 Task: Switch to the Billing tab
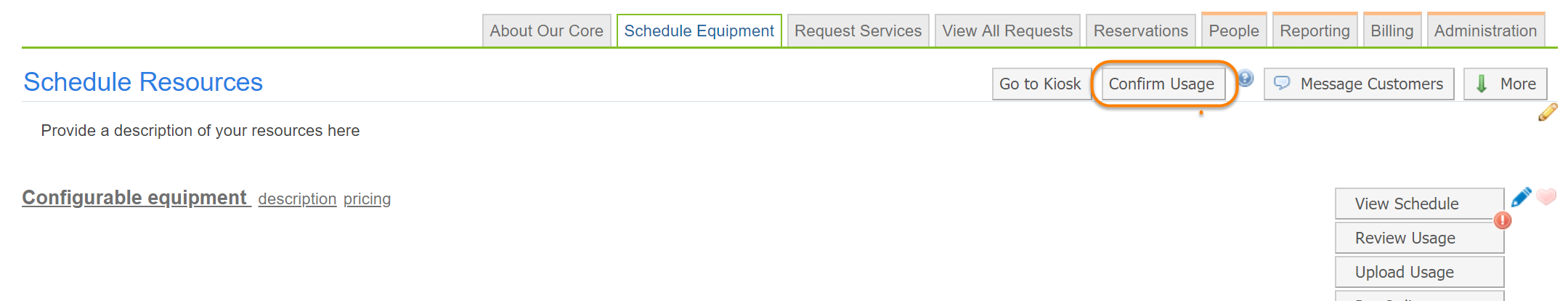point(1392,31)
